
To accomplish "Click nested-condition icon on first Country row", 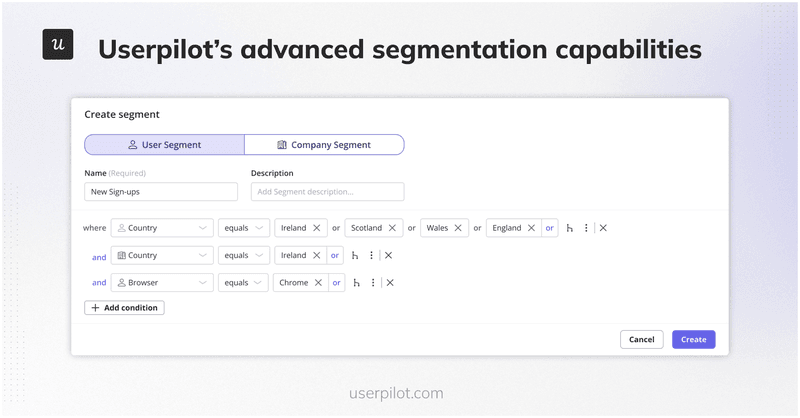I will point(569,228).
